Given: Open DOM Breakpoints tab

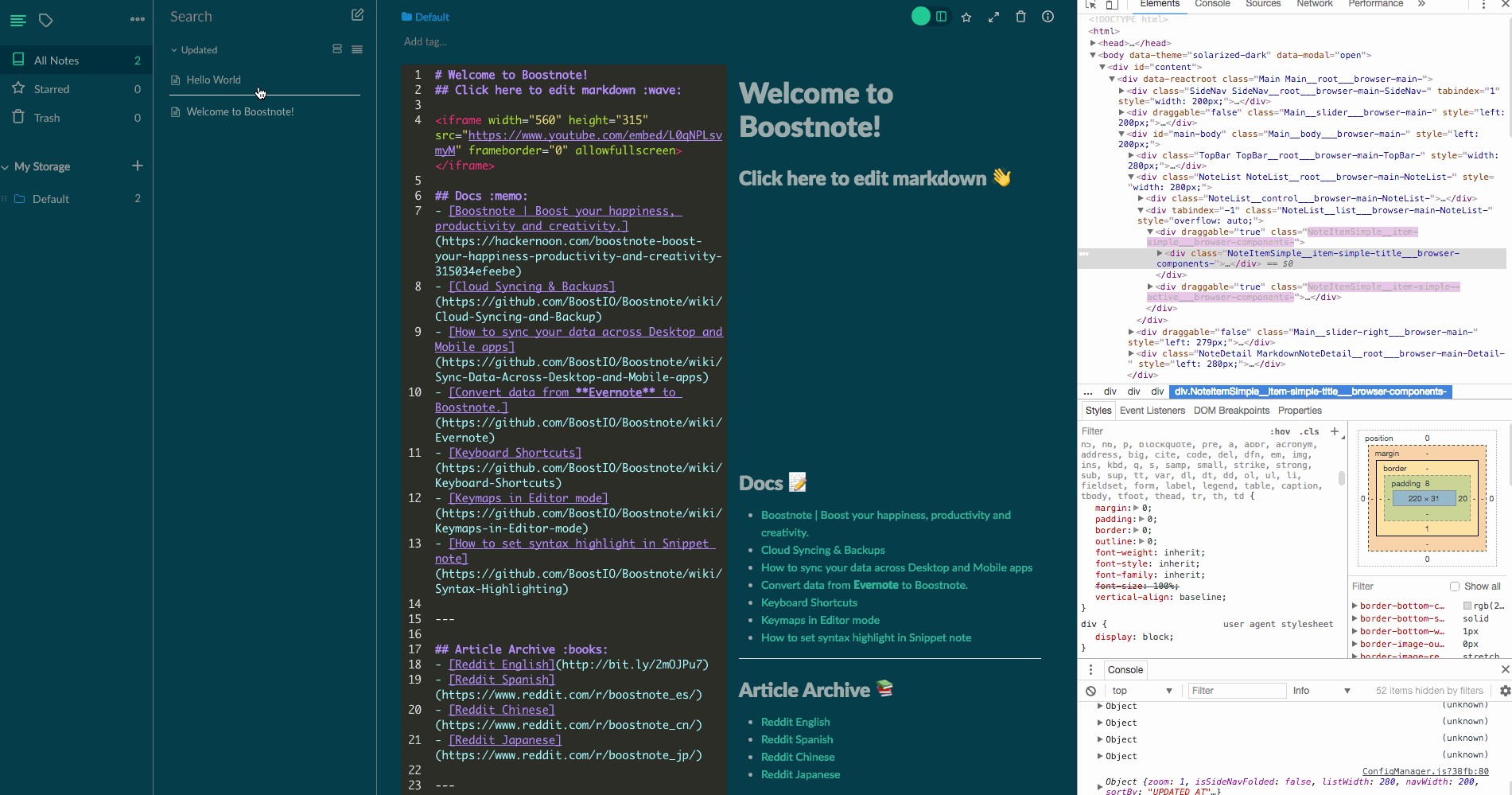Looking at the screenshot, I should click(x=1231, y=411).
